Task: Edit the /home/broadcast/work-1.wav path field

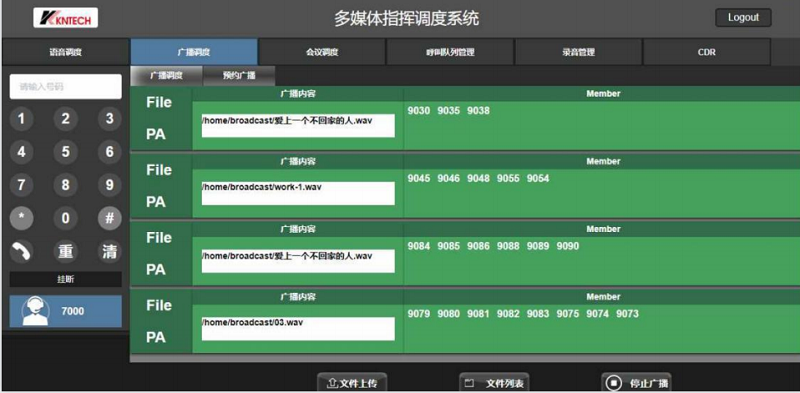Action: pos(298,193)
